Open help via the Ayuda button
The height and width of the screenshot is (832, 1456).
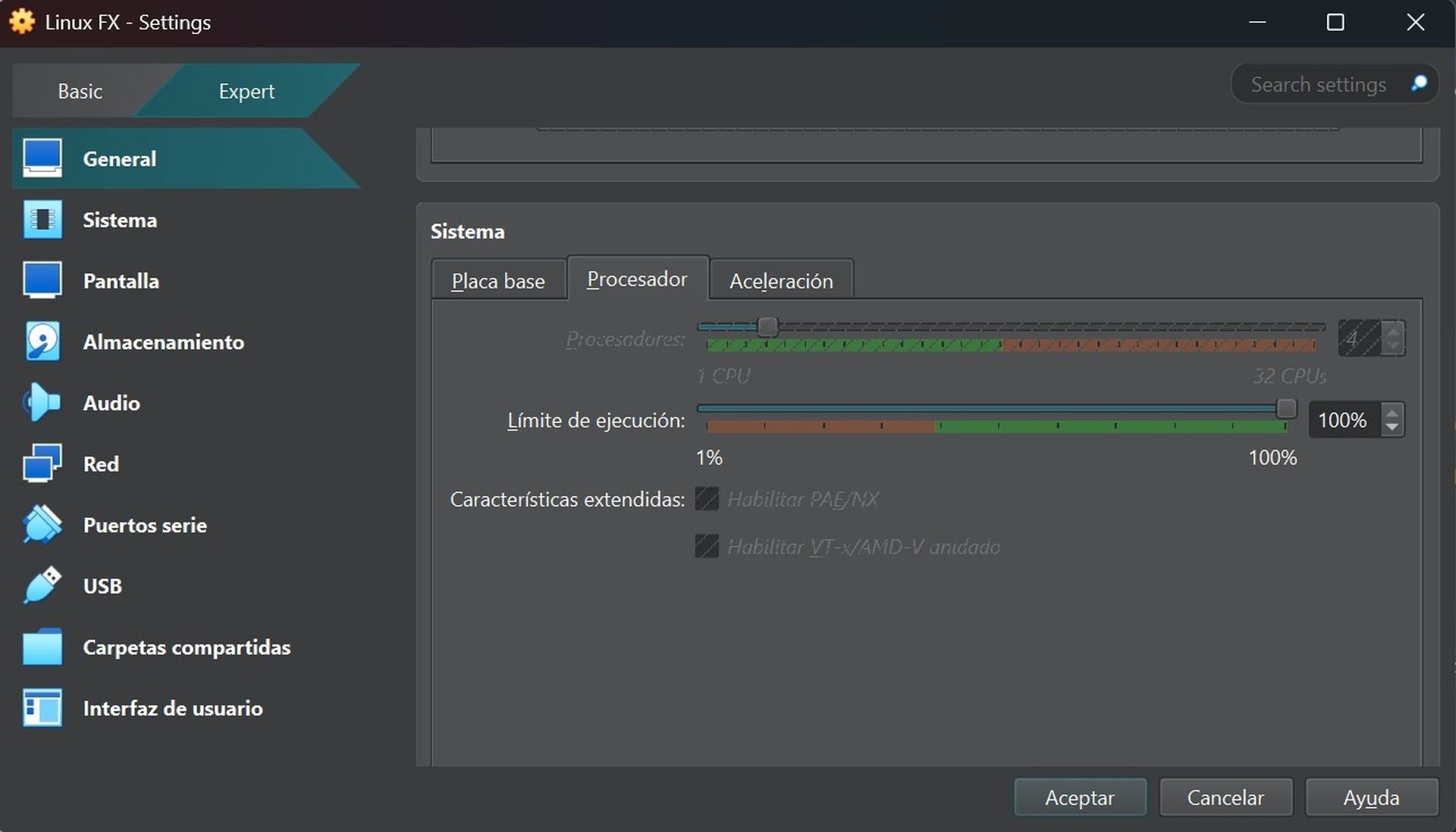[1371, 797]
